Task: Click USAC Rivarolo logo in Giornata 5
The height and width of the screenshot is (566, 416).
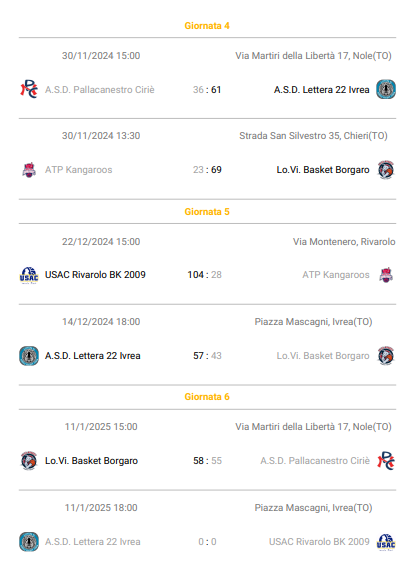Action: 29,275
